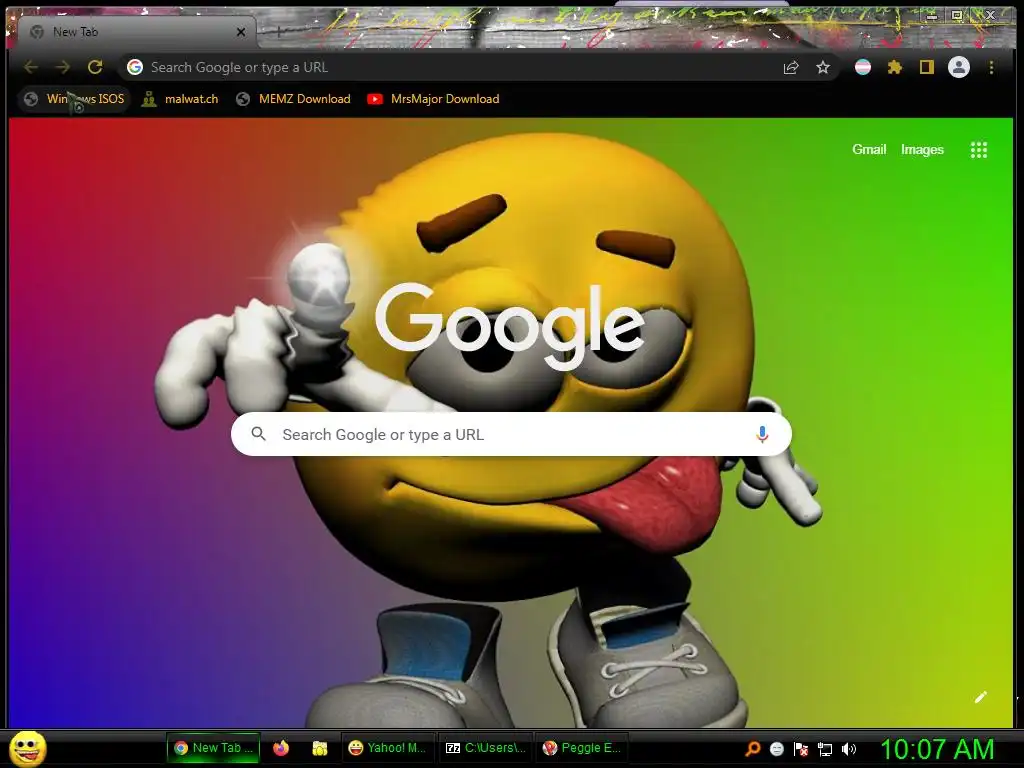Click the Google search box
The width and height of the screenshot is (1024, 768).
pyautogui.click(x=511, y=434)
